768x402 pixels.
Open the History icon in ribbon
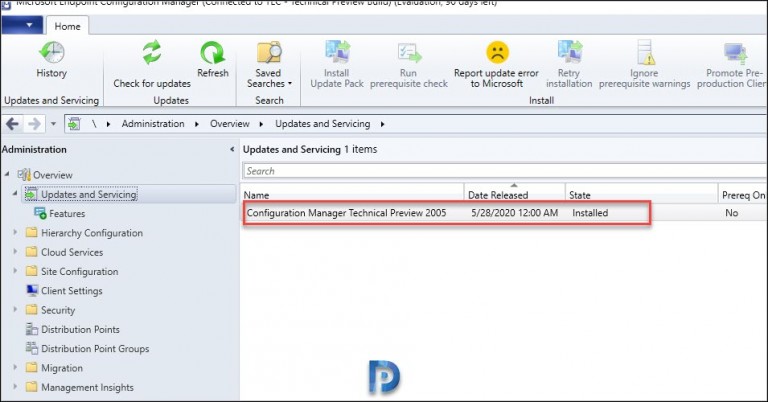(51, 52)
